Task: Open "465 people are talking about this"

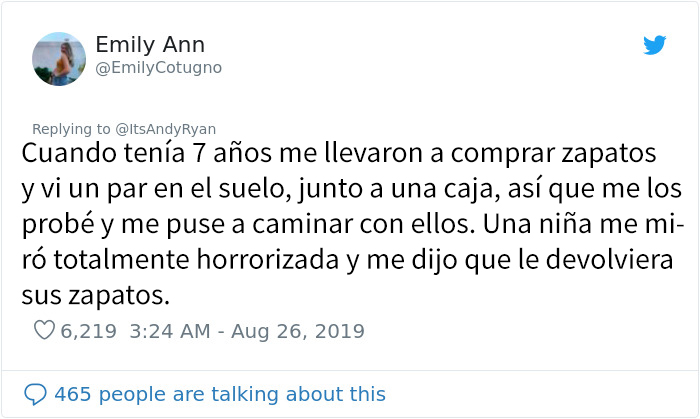Action: (220, 394)
